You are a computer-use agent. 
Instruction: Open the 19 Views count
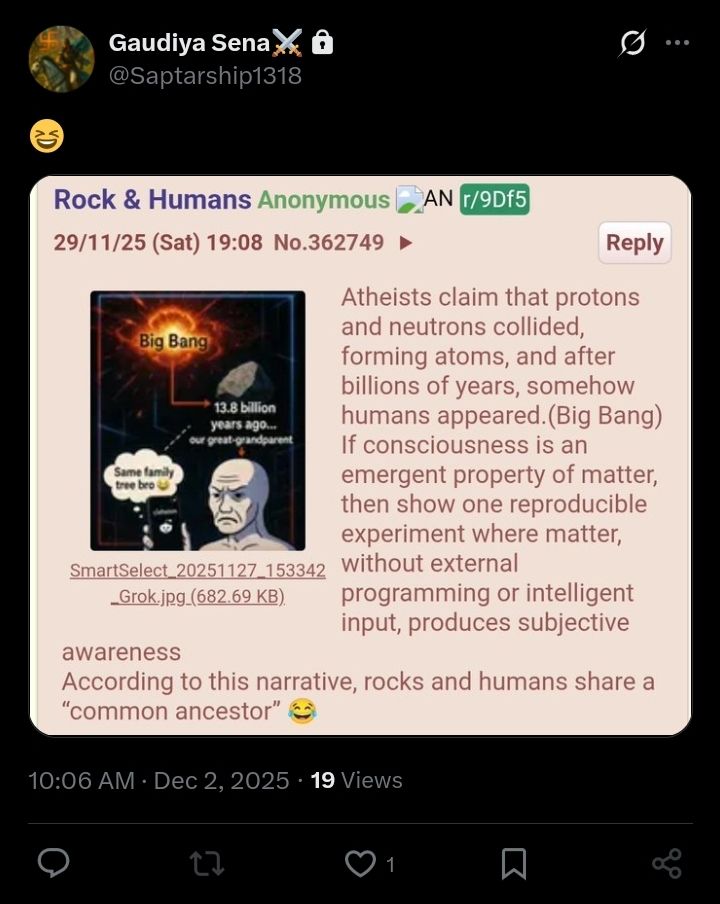[356, 780]
